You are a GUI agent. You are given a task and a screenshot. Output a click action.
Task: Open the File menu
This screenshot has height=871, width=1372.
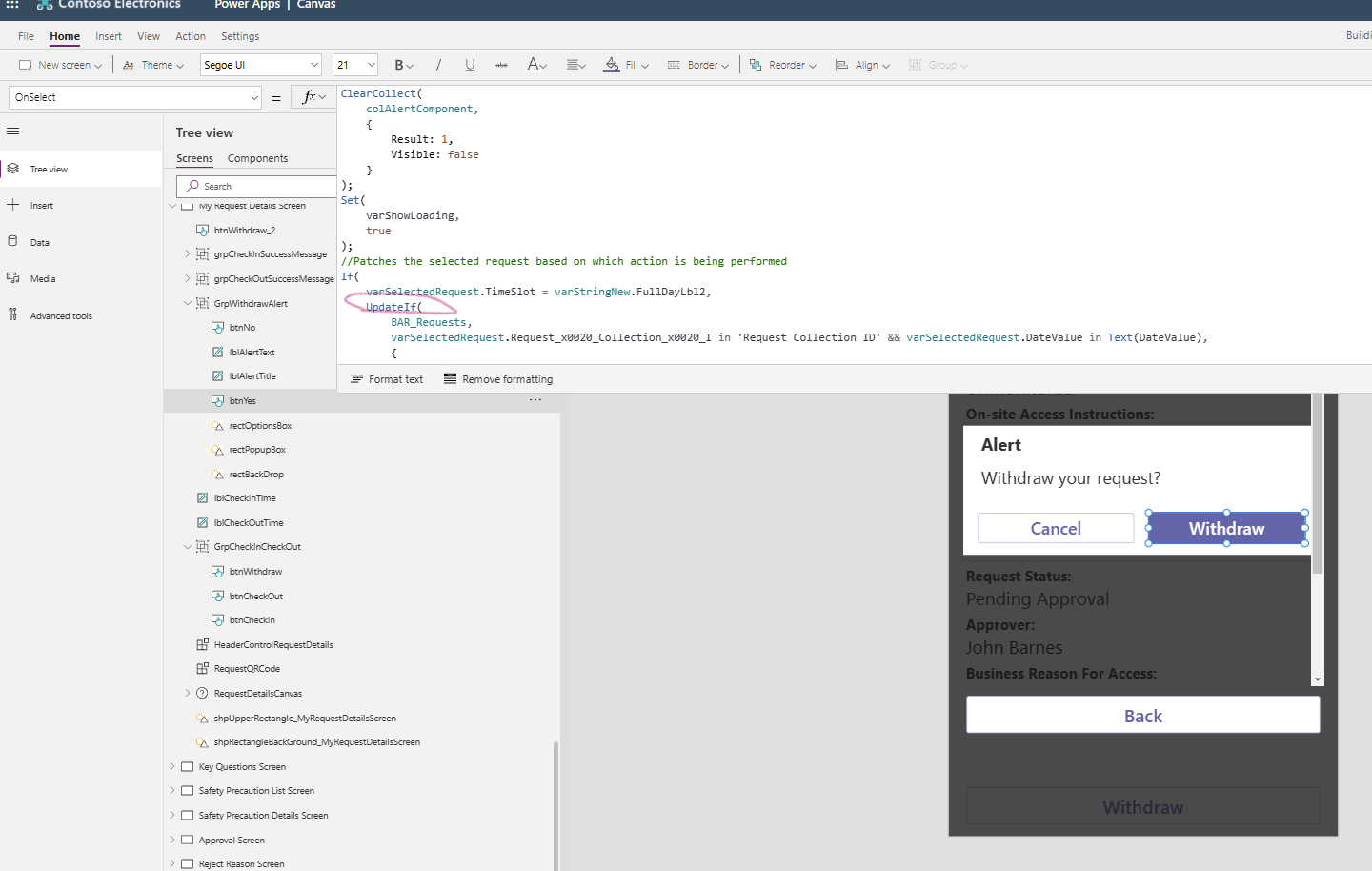(x=26, y=36)
